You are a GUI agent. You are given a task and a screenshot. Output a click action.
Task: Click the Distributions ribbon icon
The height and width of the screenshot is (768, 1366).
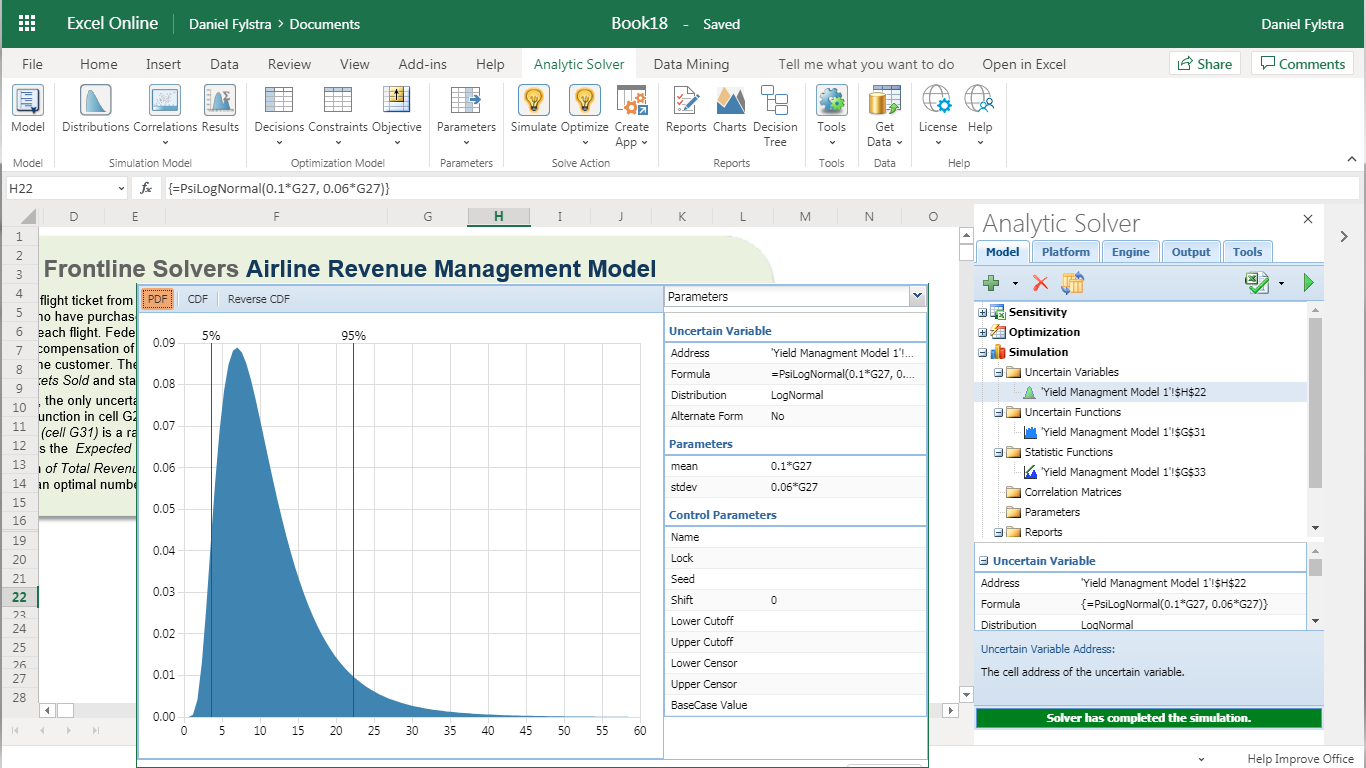tap(95, 102)
